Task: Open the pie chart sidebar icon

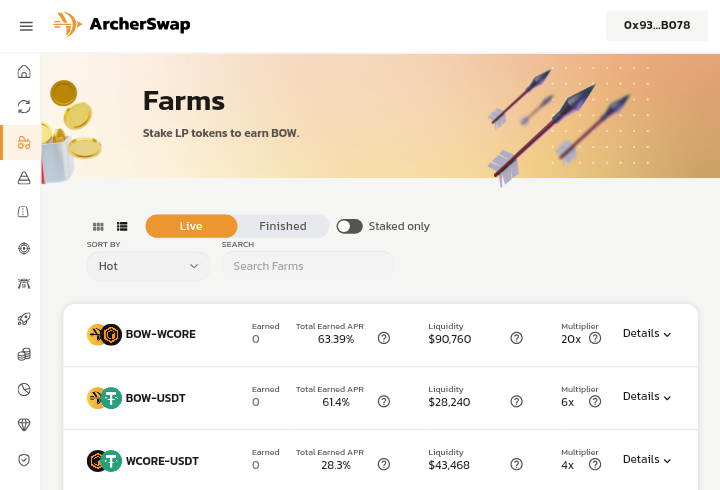Action: pos(24,389)
